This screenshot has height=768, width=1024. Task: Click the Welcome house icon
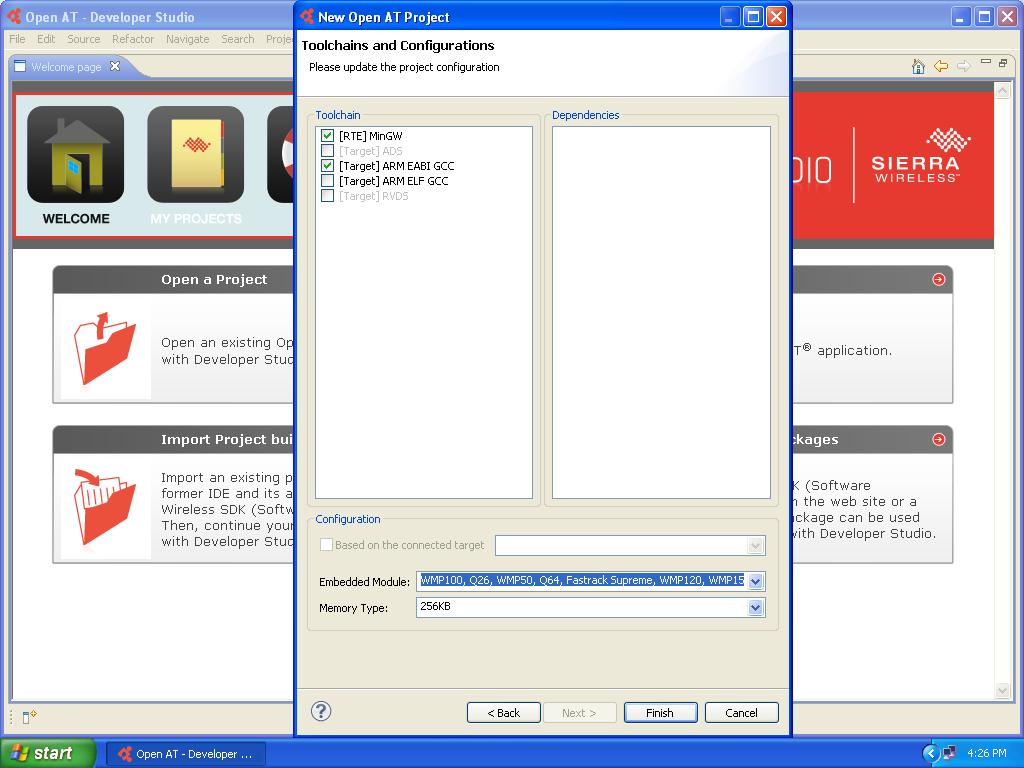coord(76,155)
